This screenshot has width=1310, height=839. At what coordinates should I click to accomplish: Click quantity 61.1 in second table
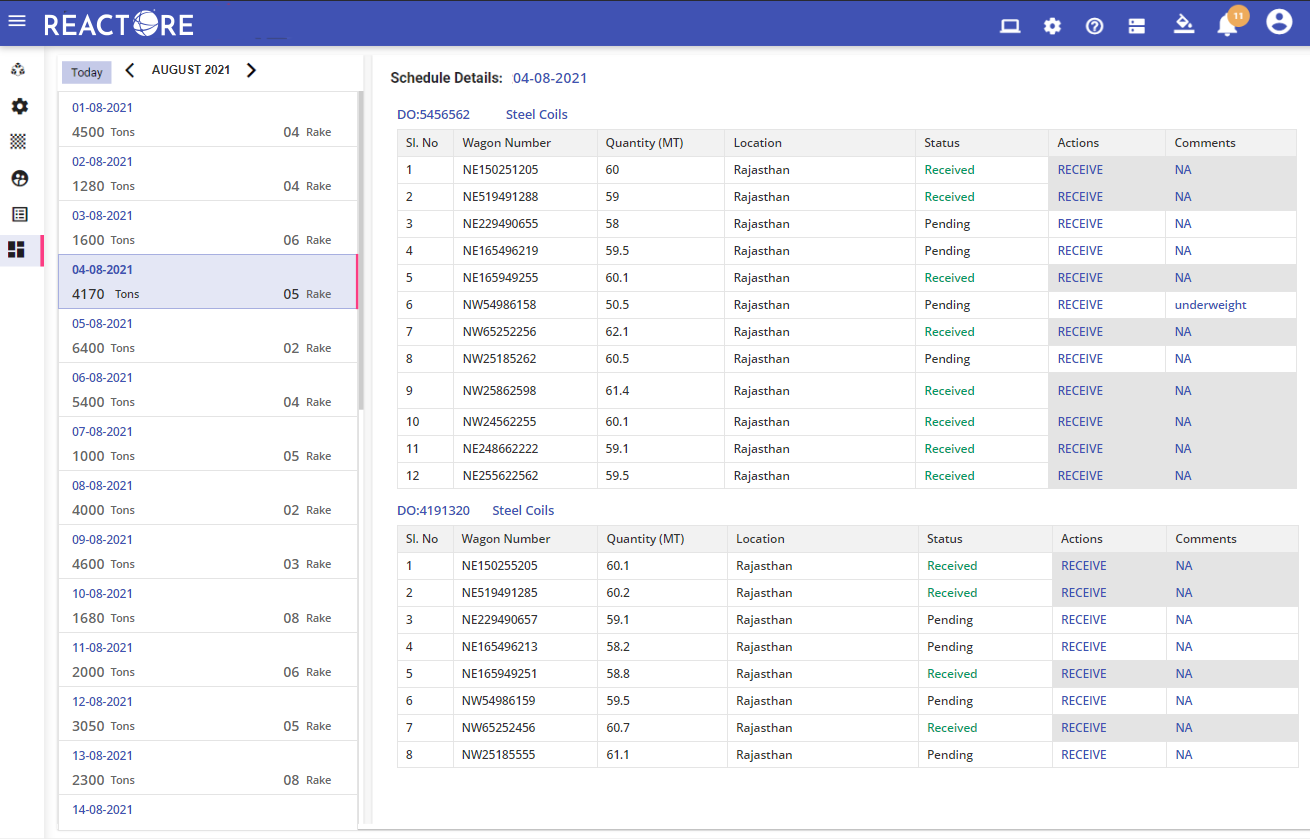point(618,755)
